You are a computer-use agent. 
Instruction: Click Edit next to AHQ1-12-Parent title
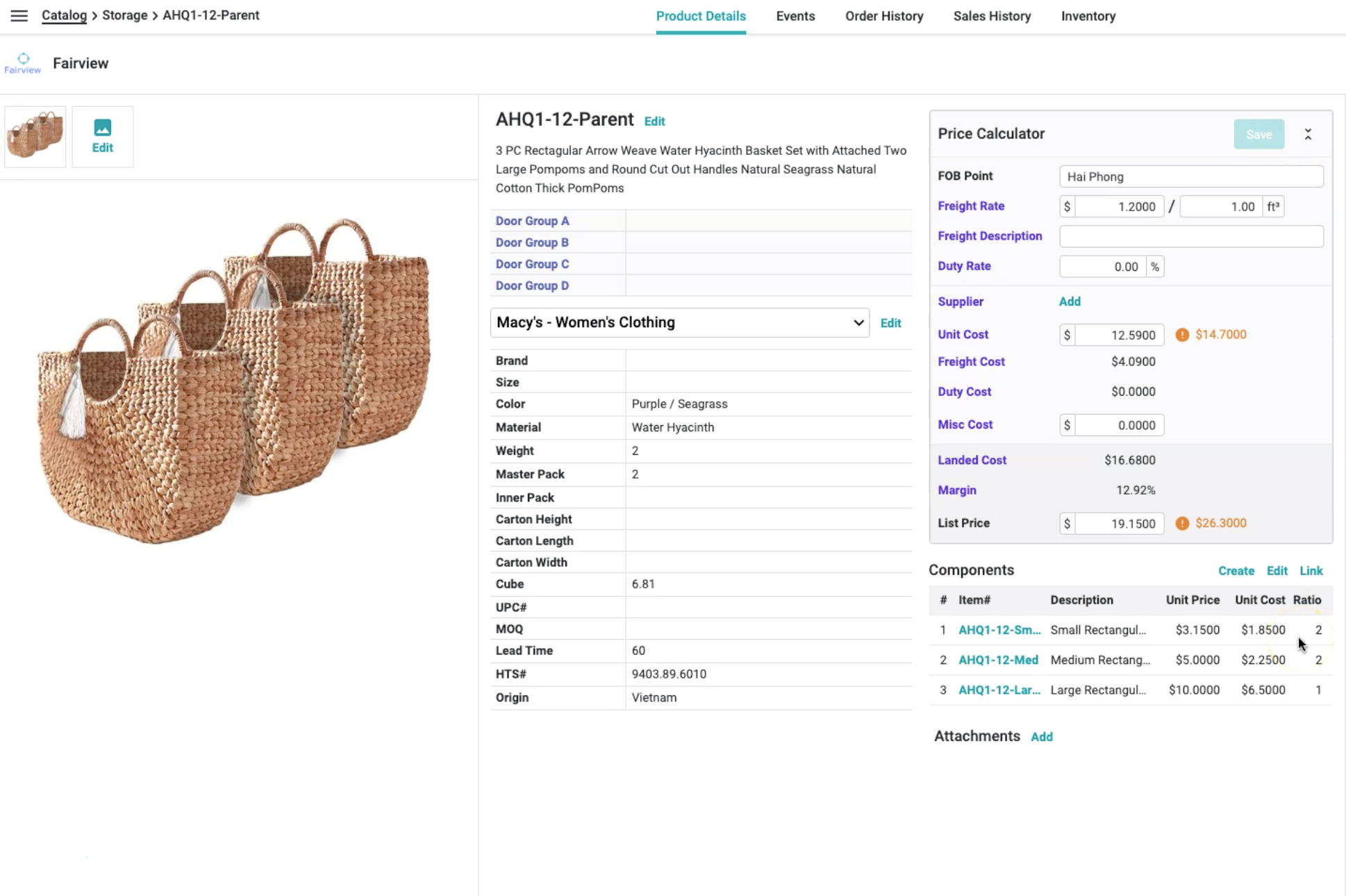654,122
